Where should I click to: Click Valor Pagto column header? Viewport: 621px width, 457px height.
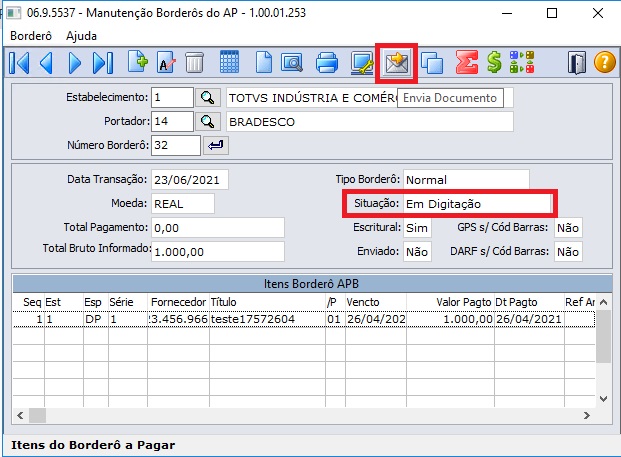[450, 302]
